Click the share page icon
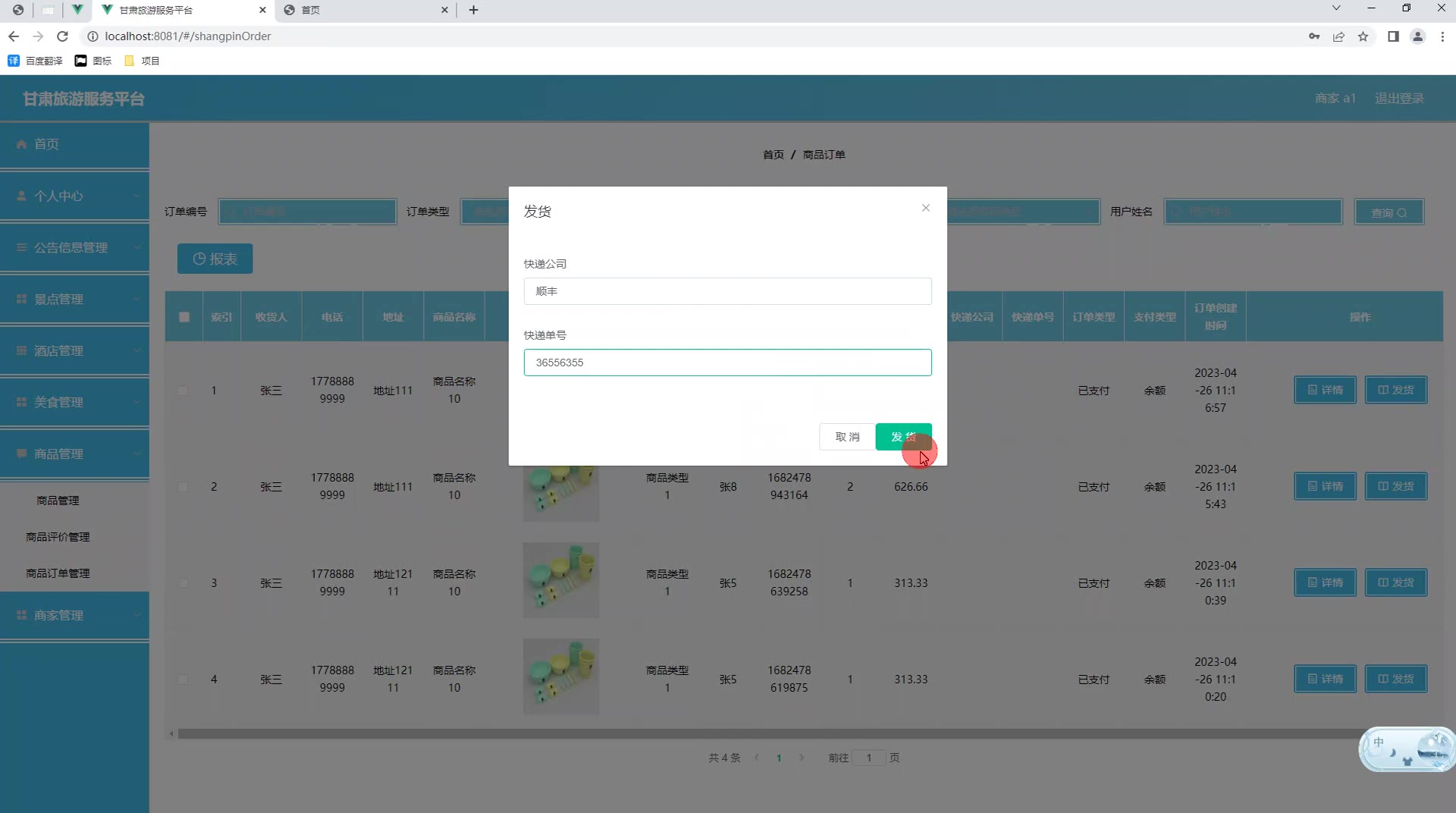Screen dimensions: 1456x813 coord(1338,36)
